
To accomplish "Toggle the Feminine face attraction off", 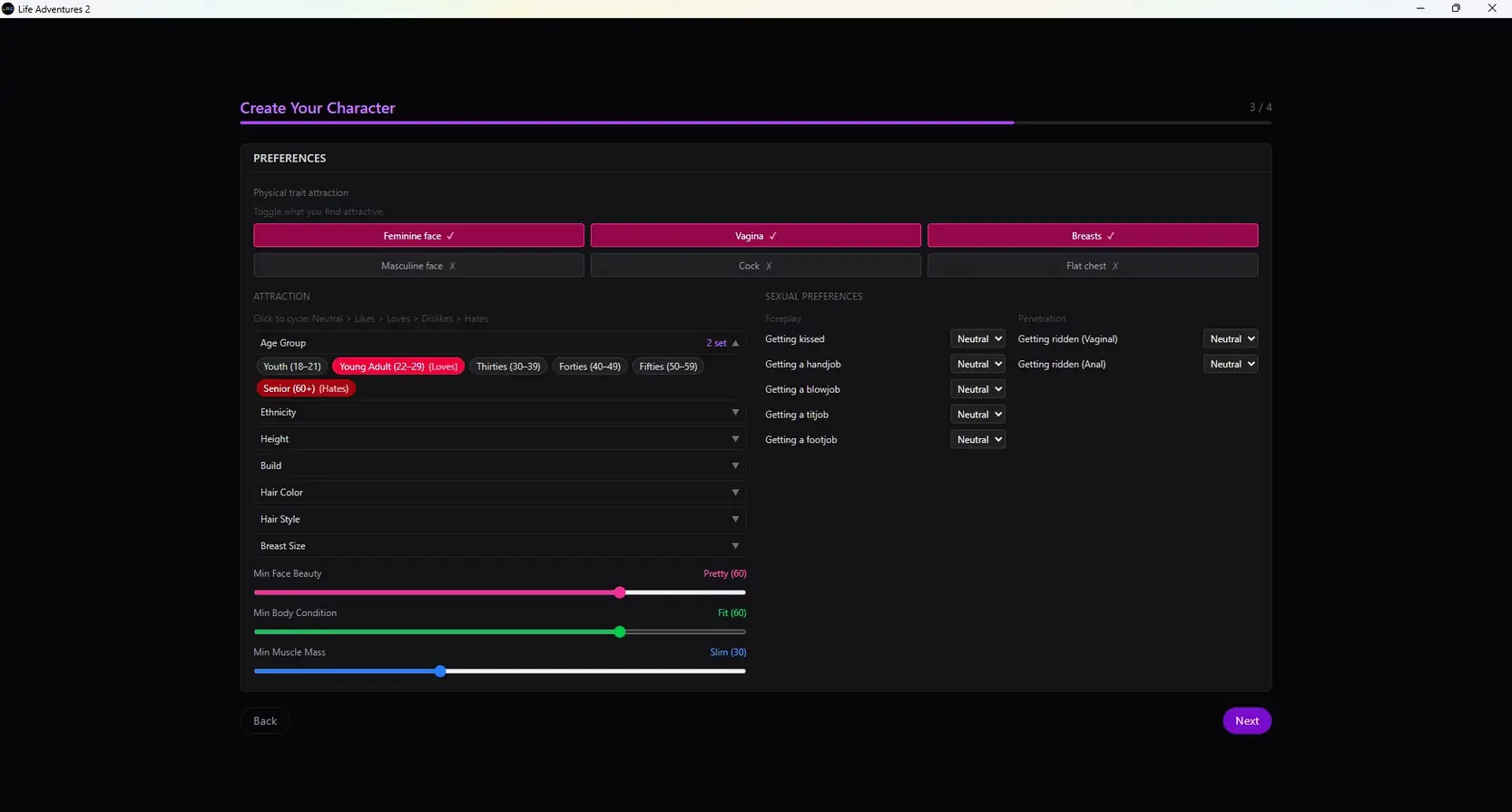I will pos(418,236).
